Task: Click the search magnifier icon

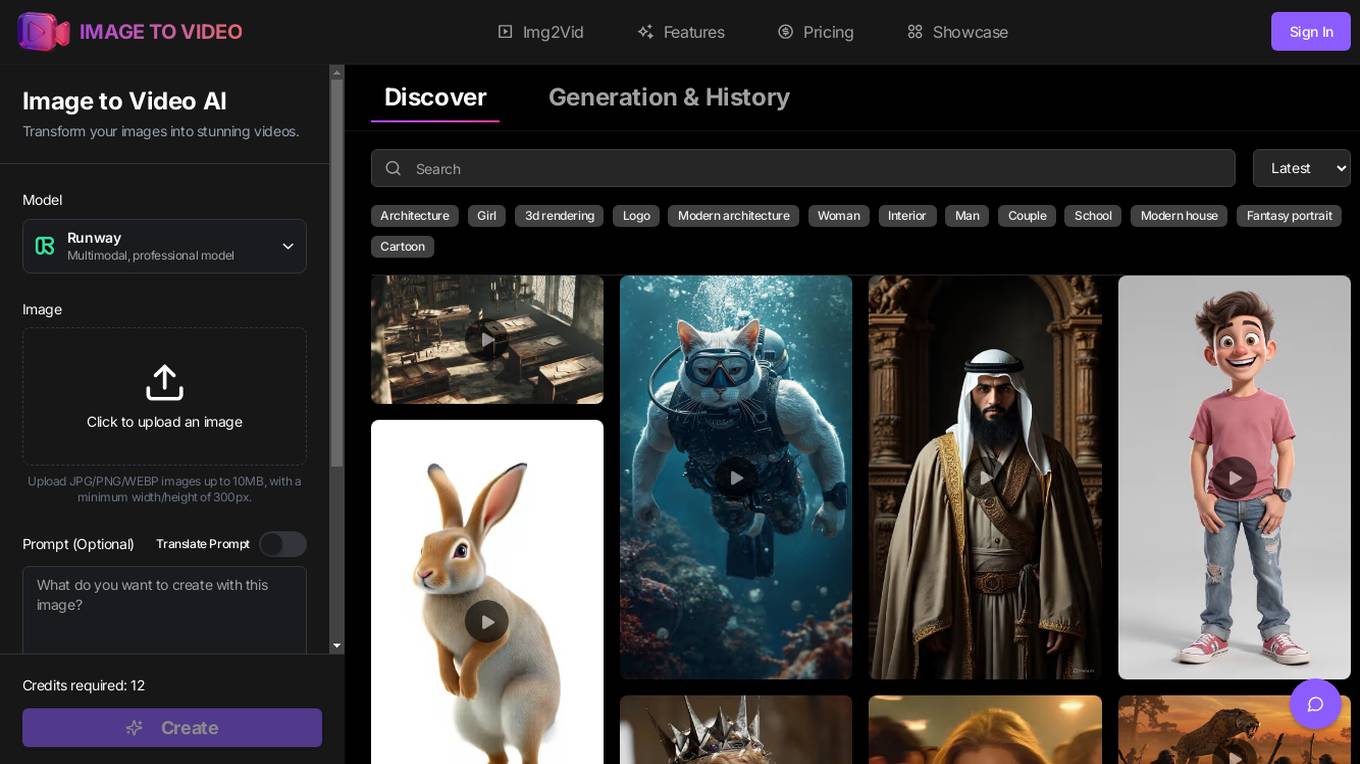Action: 393,168
